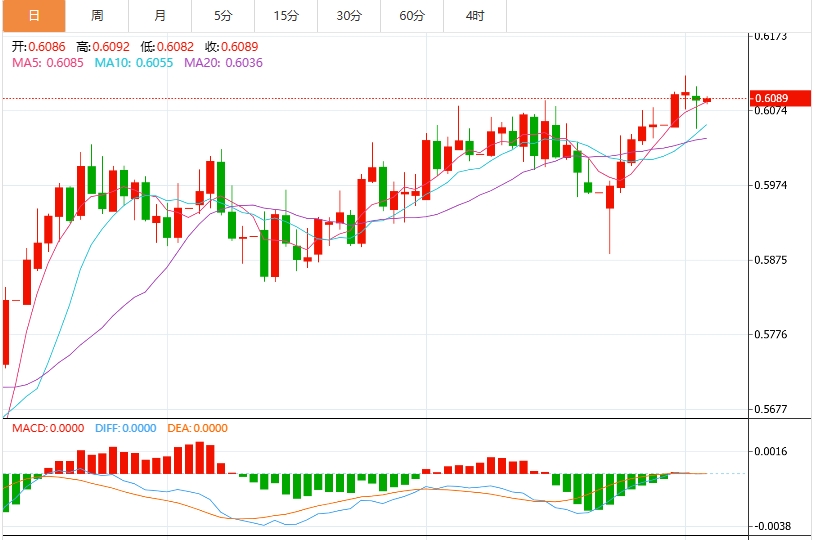The image size is (816, 540).
Task: Click the 0.5776 price axis label
Action: [771, 335]
